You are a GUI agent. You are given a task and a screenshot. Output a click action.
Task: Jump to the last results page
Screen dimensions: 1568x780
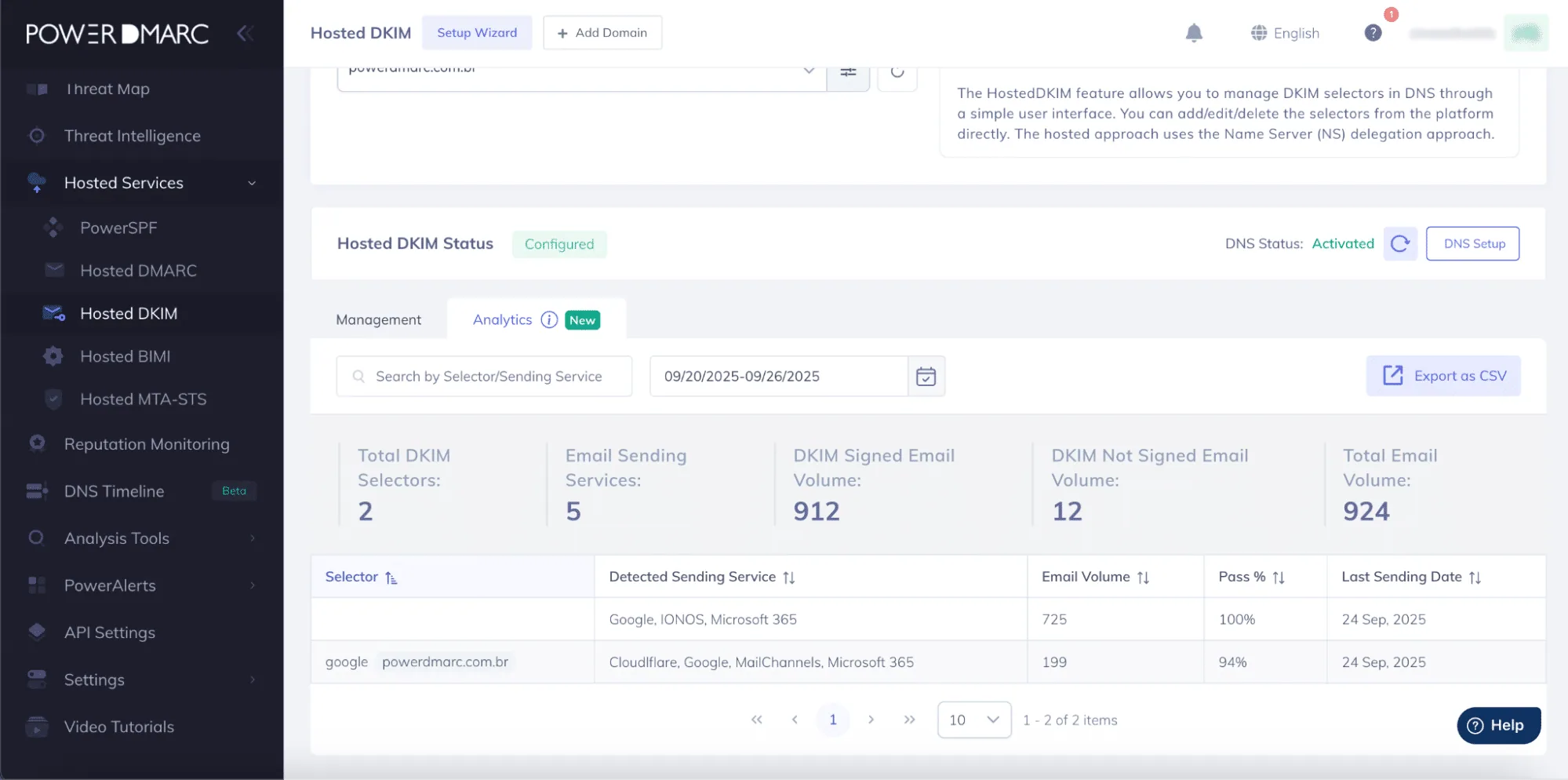pos(909,720)
